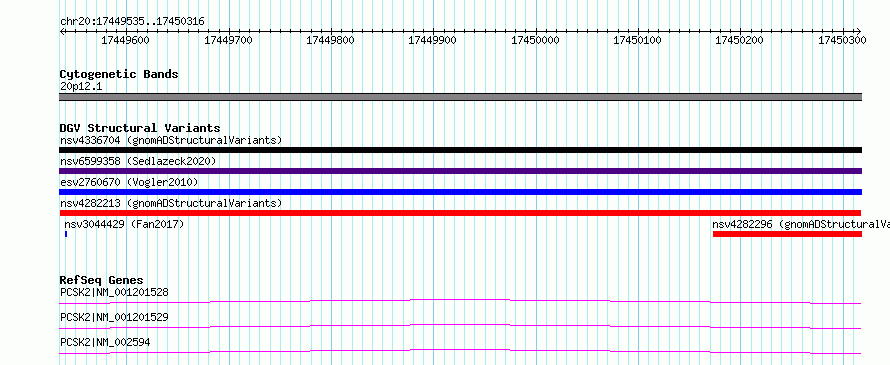Image resolution: width=890 pixels, height=365 pixels.
Task: Click PCSK2|NM_002594 transcript label
Action: click(105, 342)
